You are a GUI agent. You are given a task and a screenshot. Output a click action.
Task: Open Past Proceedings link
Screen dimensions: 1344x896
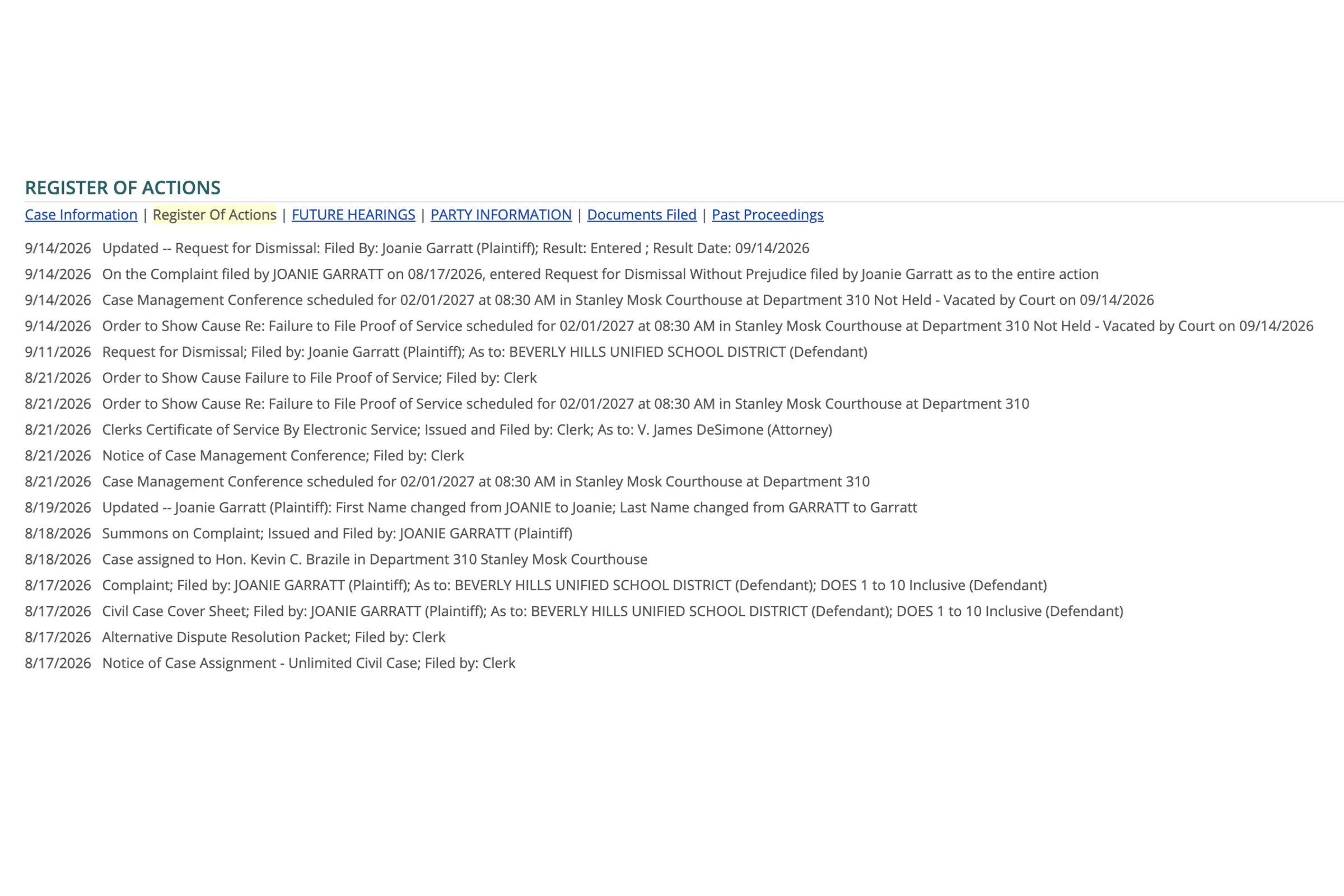767,214
